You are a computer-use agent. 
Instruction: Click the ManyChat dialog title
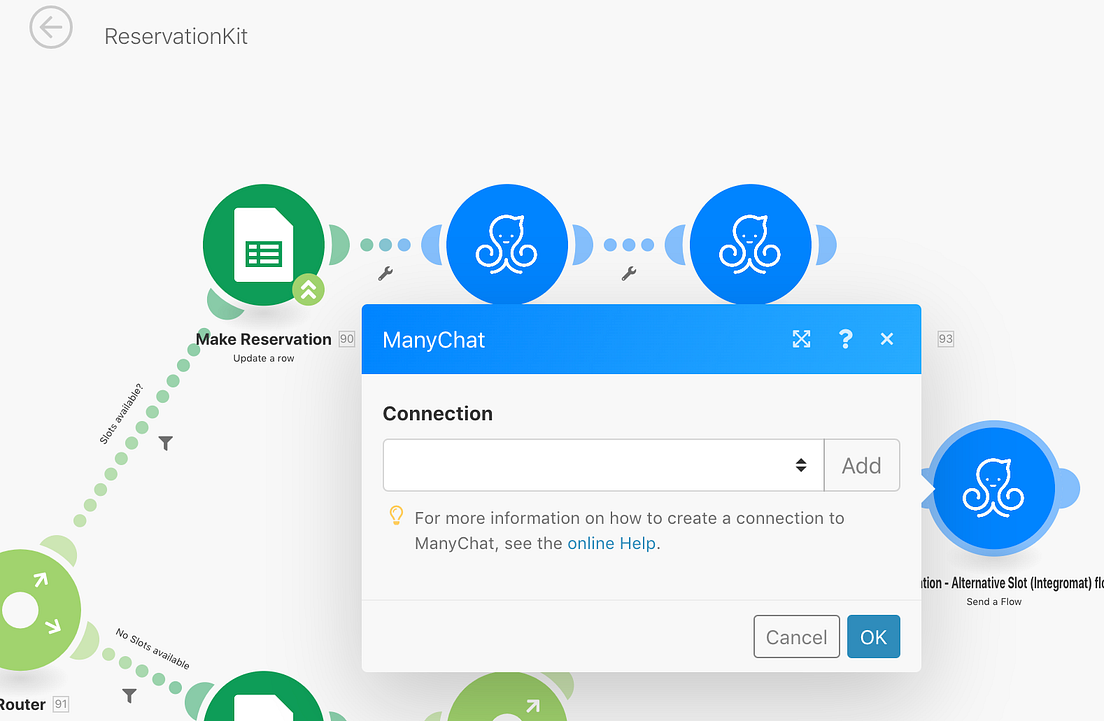click(434, 340)
